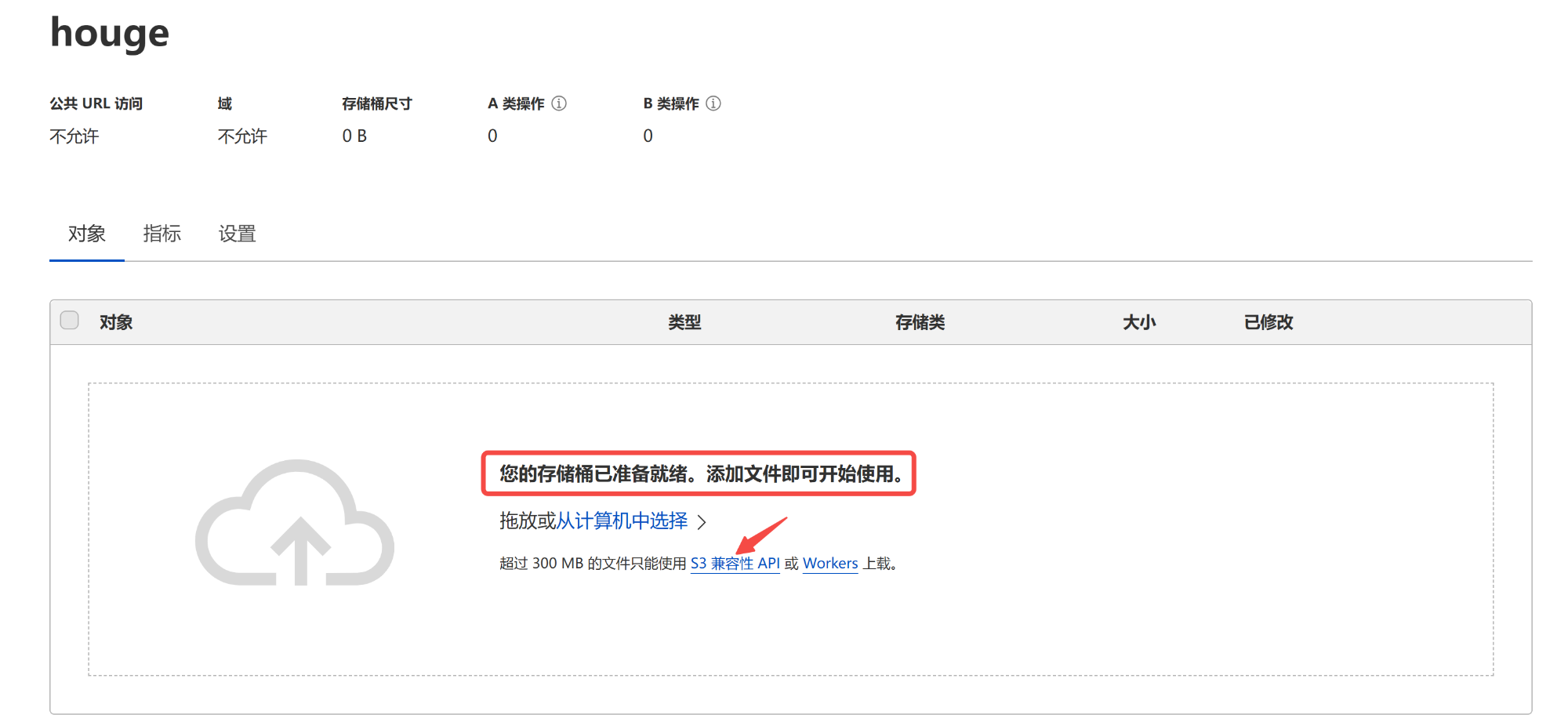Click the 存储桶尺寸 label

[x=377, y=103]
